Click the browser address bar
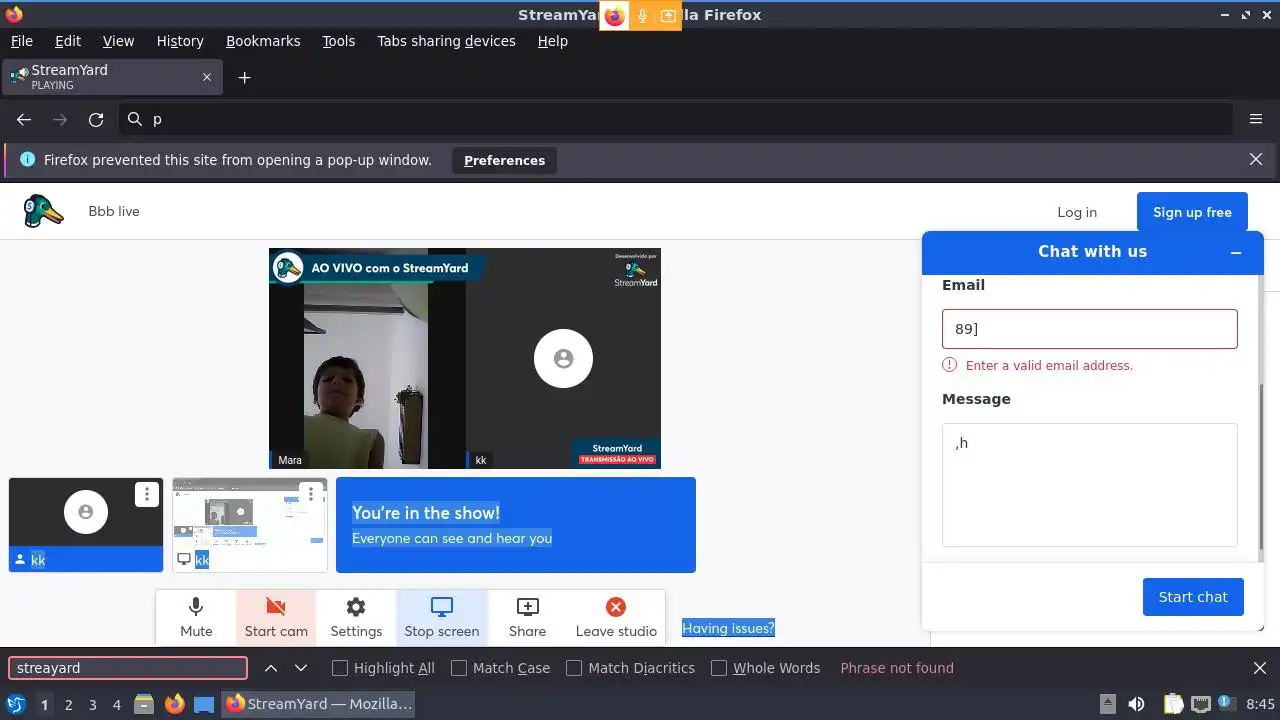Image resolution: width=1280 pixels, height=720 pixels. pos(676,119)
